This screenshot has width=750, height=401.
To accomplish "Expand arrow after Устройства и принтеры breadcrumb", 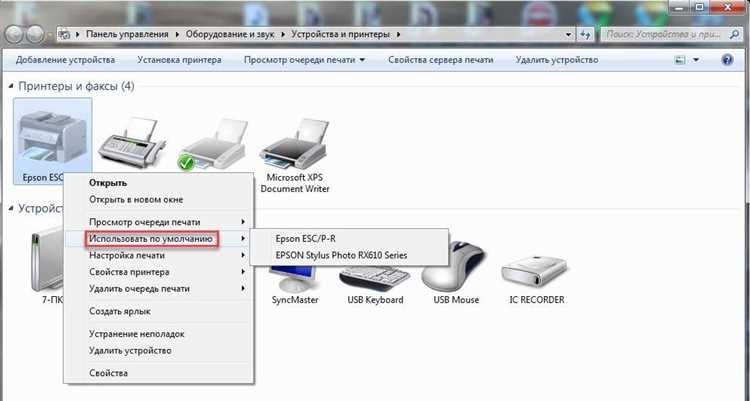I will tap(399, 34).
